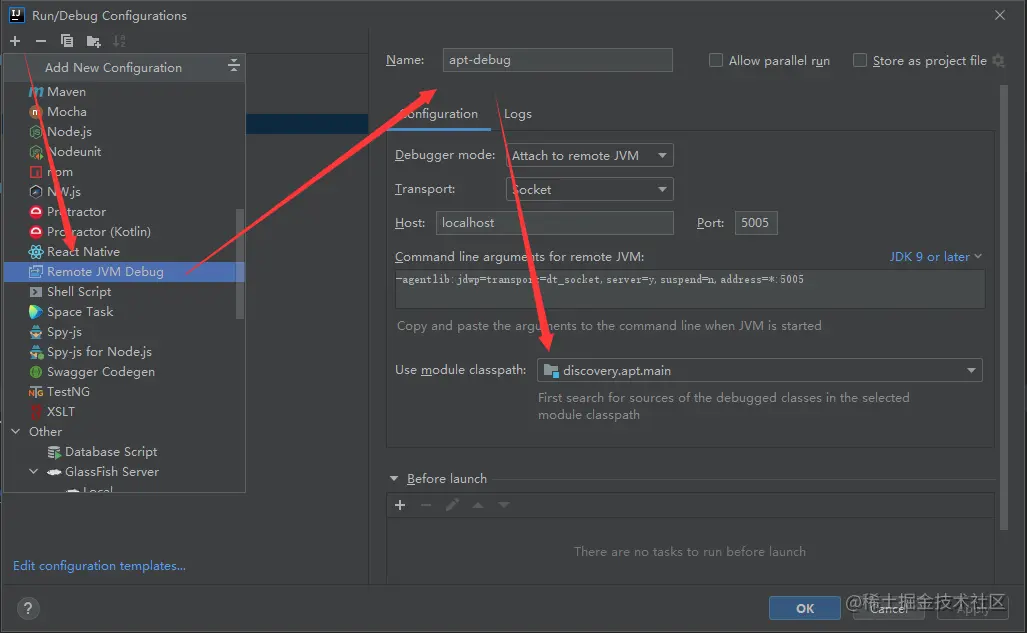Click the remote JVM command line arguments box
This screenshot has width=1027, height=633.
click(x=690, y=289)
